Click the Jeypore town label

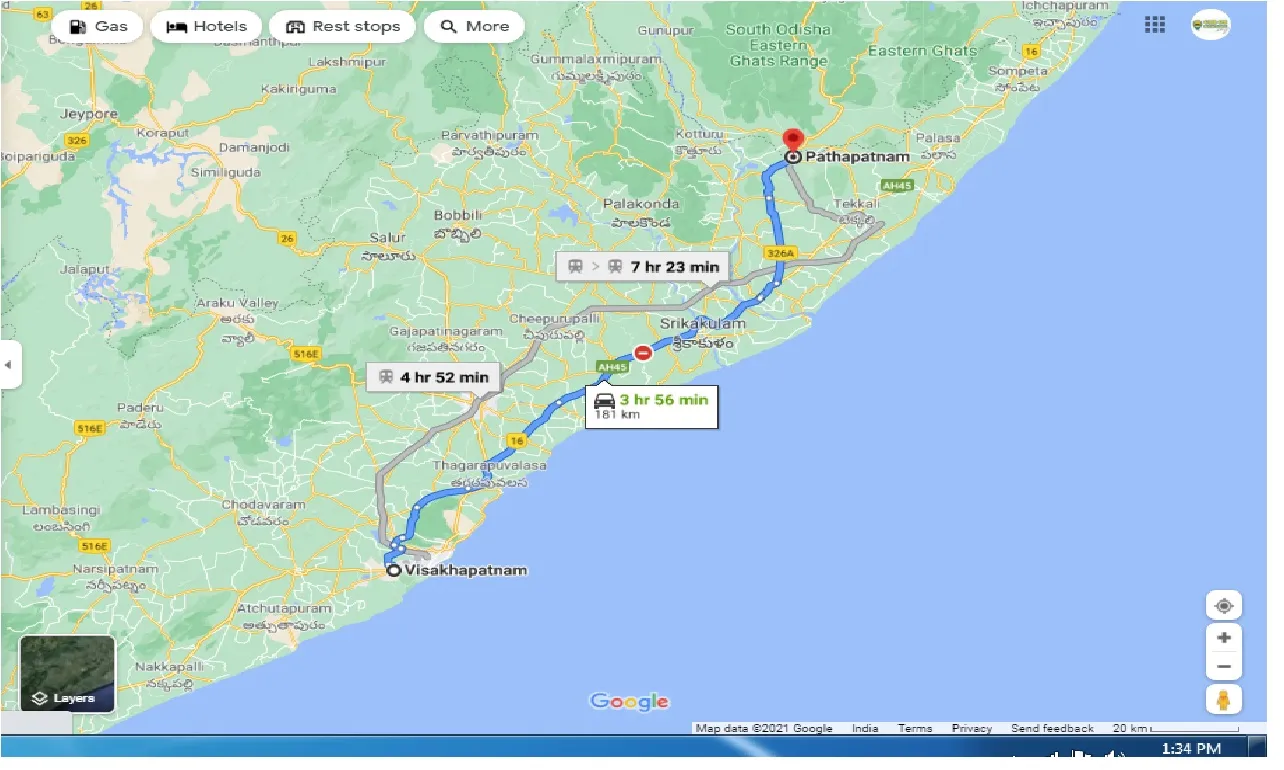point(89,114)
